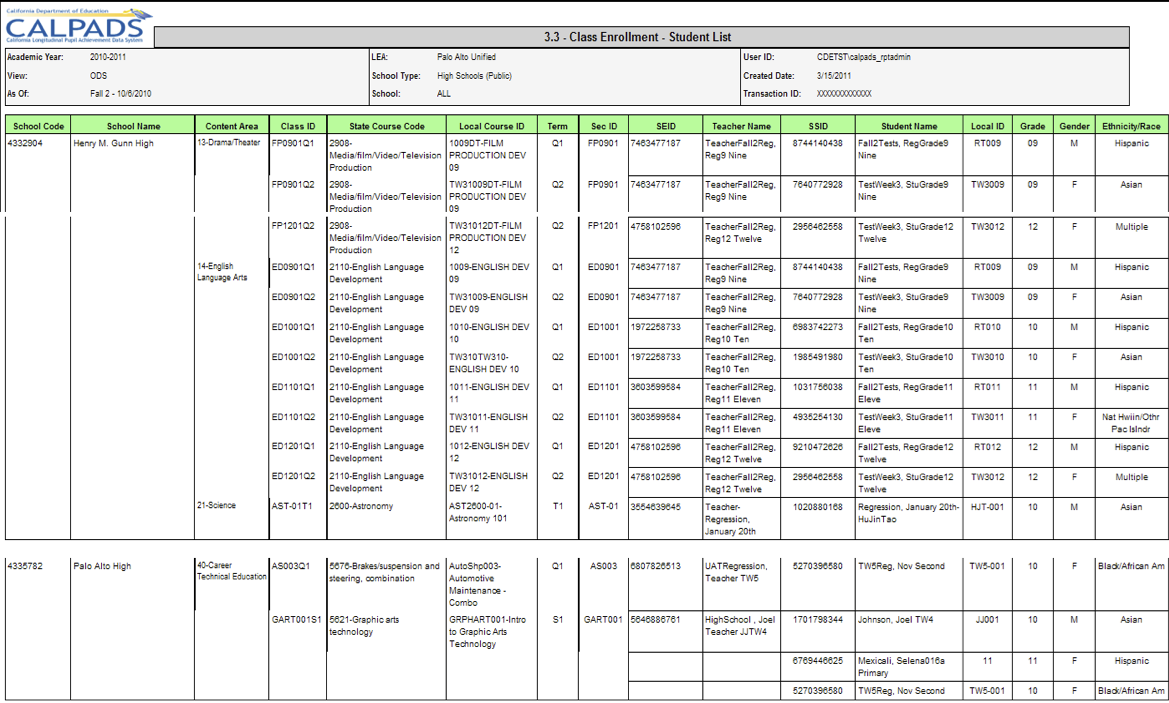Click the SEID column header

pos(665,126)
